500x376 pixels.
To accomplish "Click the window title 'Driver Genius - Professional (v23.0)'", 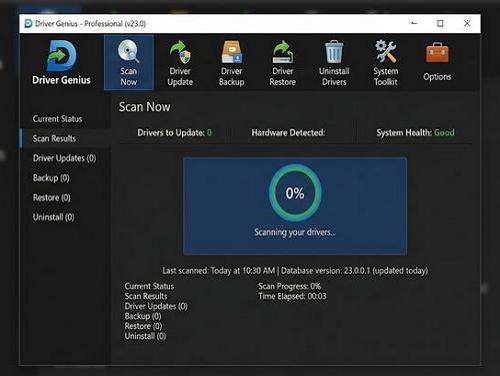I will pos(90,24).
